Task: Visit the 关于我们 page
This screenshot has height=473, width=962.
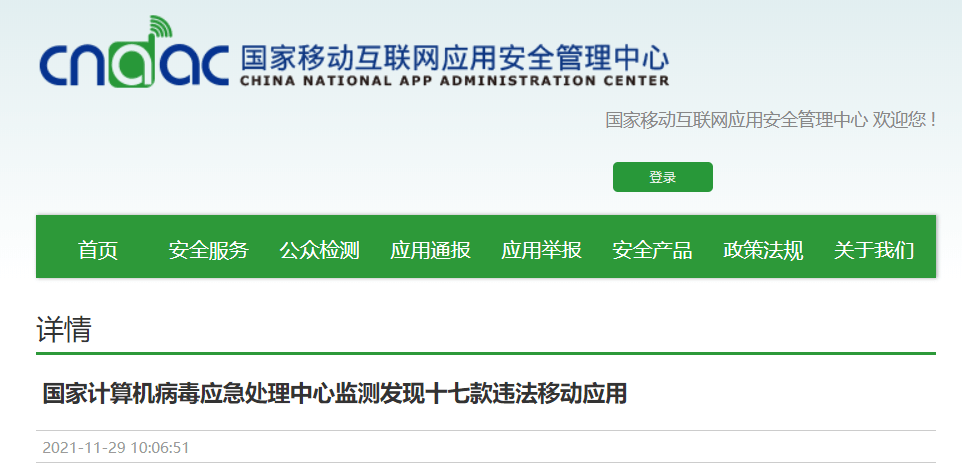Action: [874, 250]
